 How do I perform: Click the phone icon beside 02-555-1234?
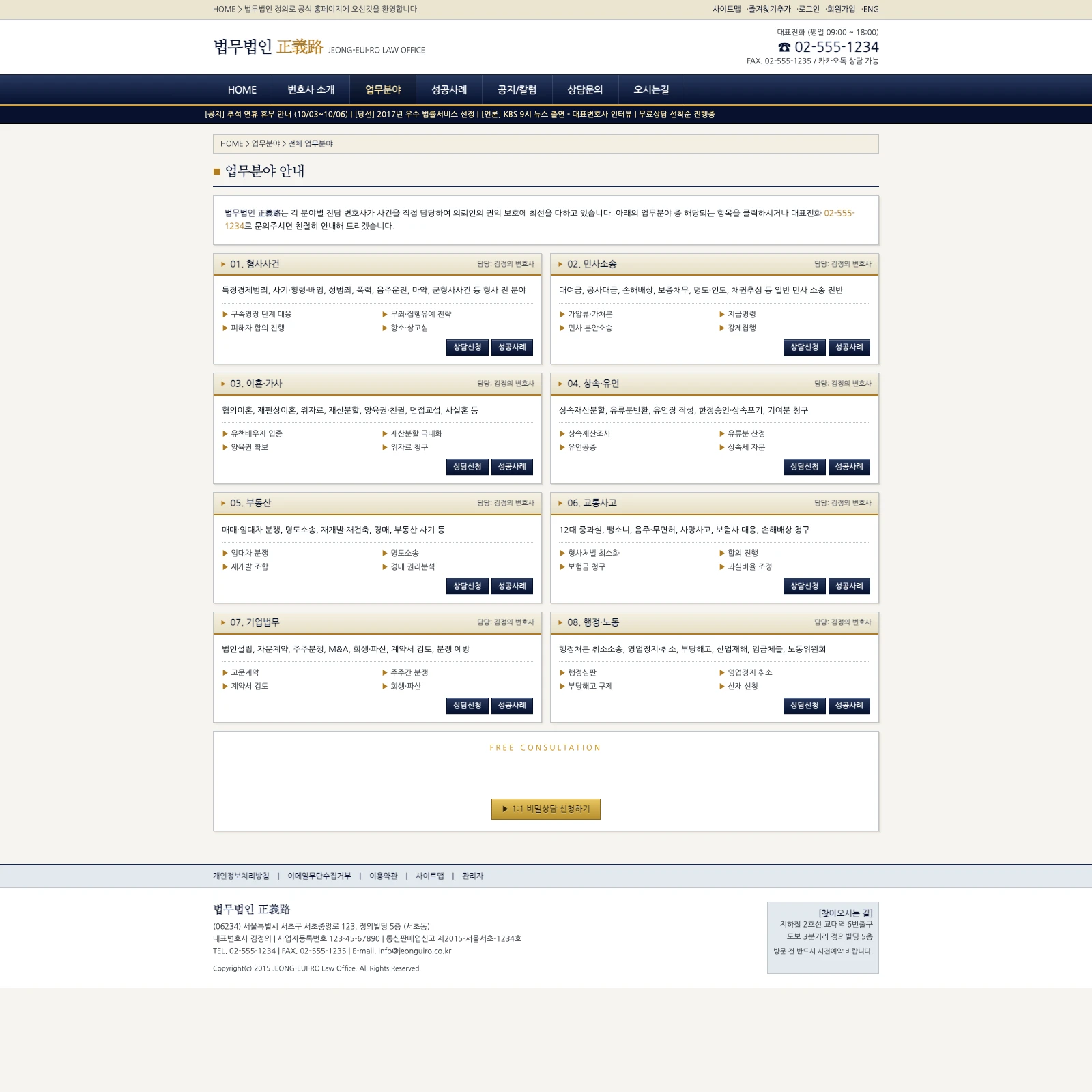(x=784, y=47)
